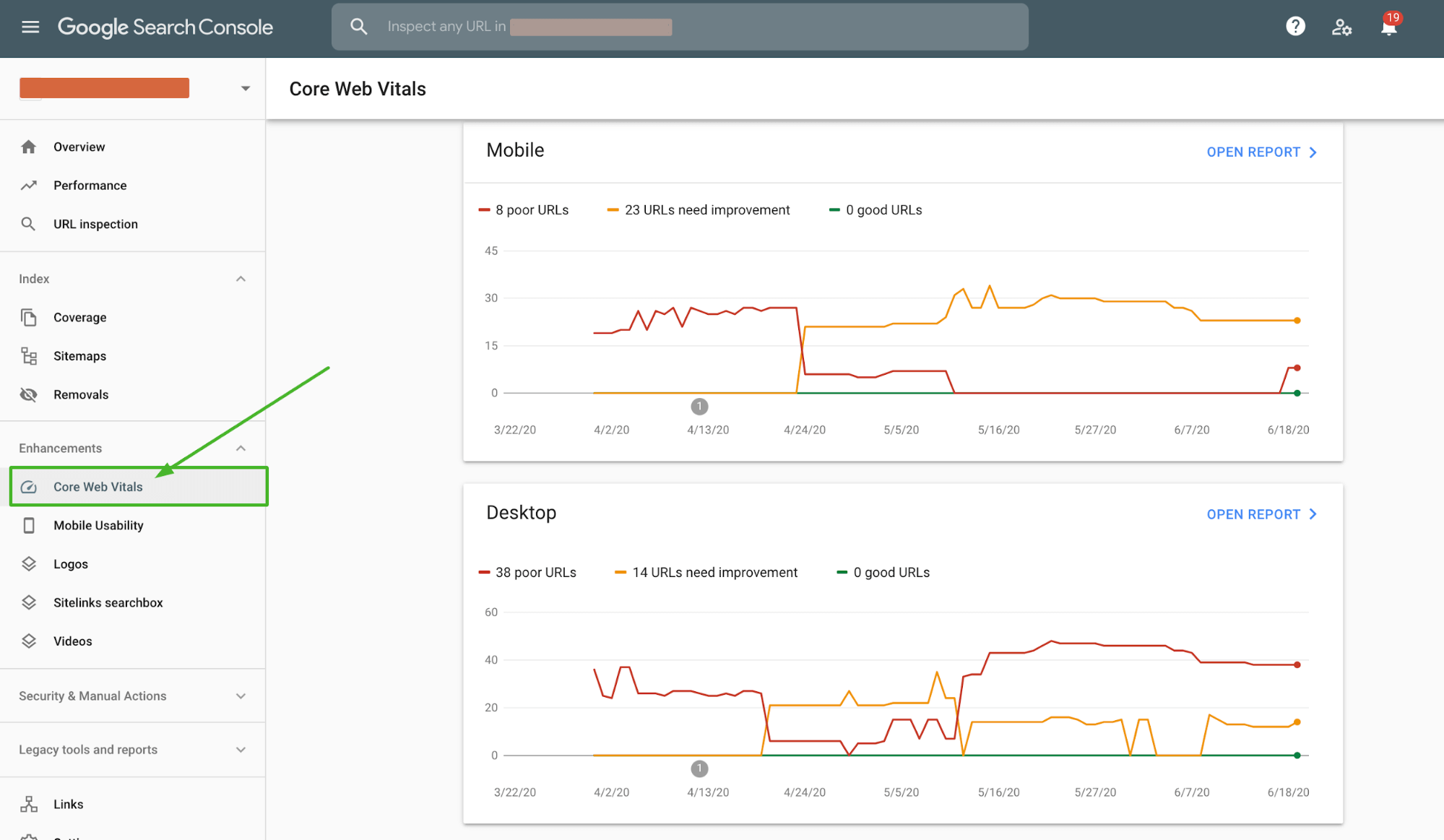The width and height of the screenshot is (1444, 840).
Task: Click the Sitemaps icon in sidebar
Action: (30, 355)
